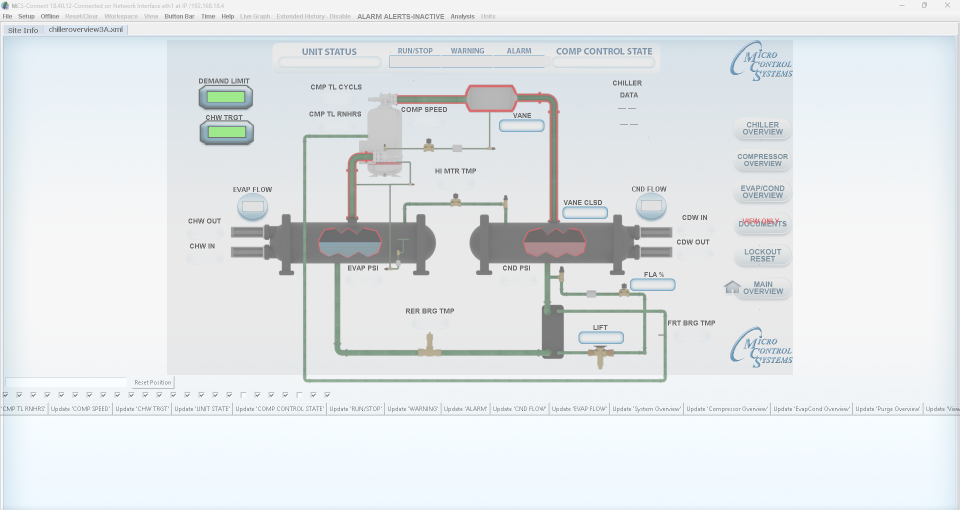Click Update 'EVAP FLOW' button
Viewport: 960px width, 510px height.
coord(579,408)
